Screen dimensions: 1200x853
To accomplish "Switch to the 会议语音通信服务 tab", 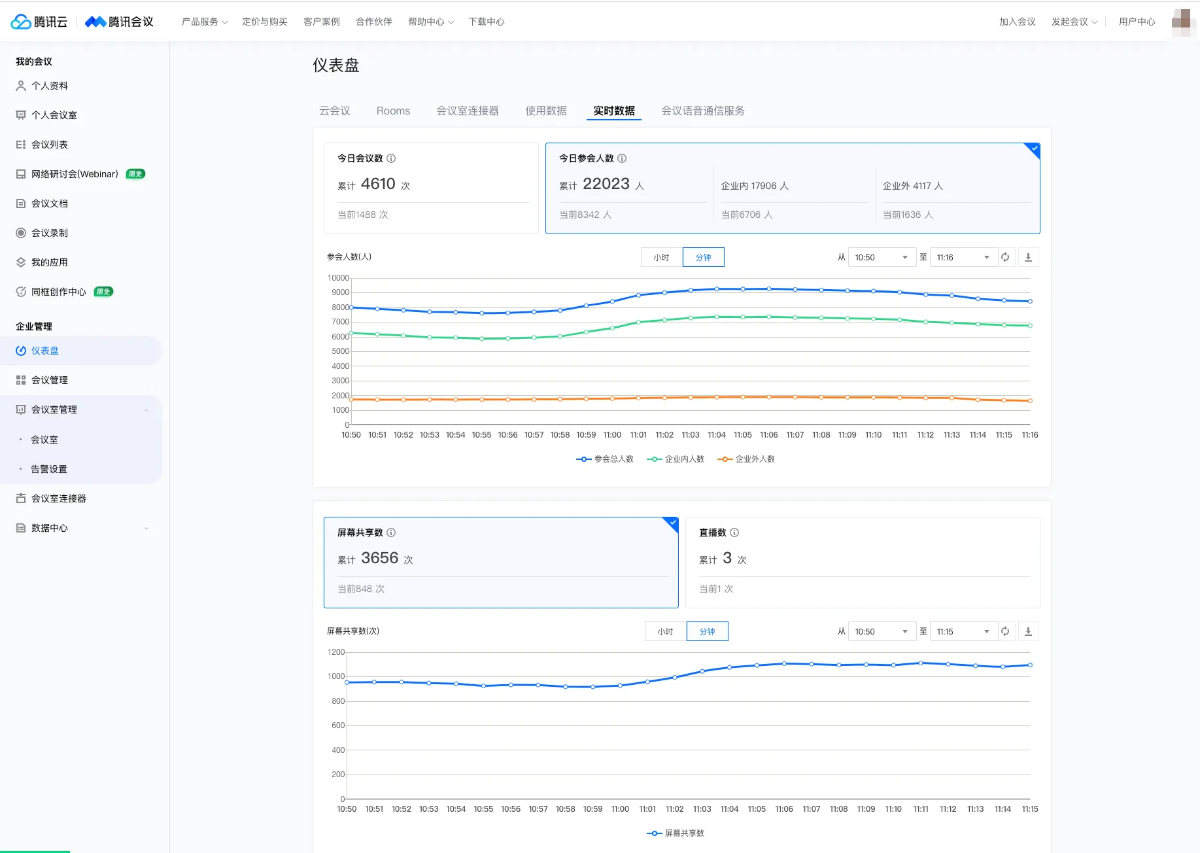I will tap(703, 111).
